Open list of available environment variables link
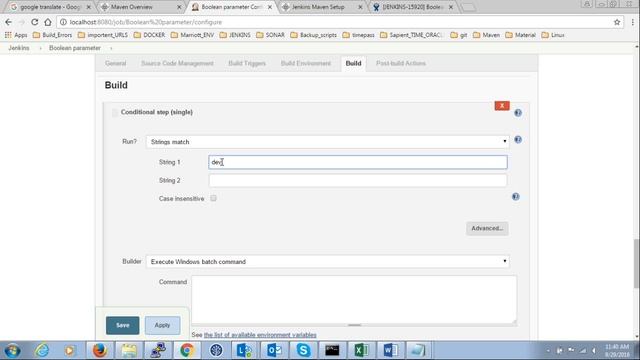The image size is (640, 360). 260,335
